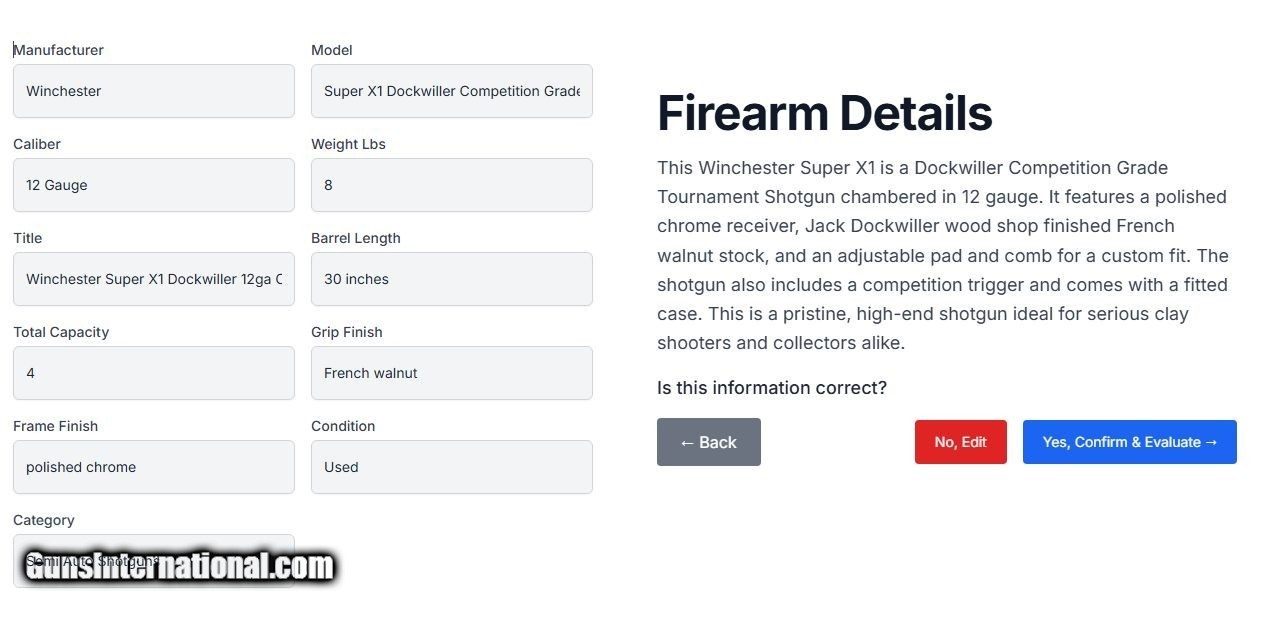Click the GunsInternational.com watermark
This screenshot has width=1281, height=618.
tap(178, 567)
